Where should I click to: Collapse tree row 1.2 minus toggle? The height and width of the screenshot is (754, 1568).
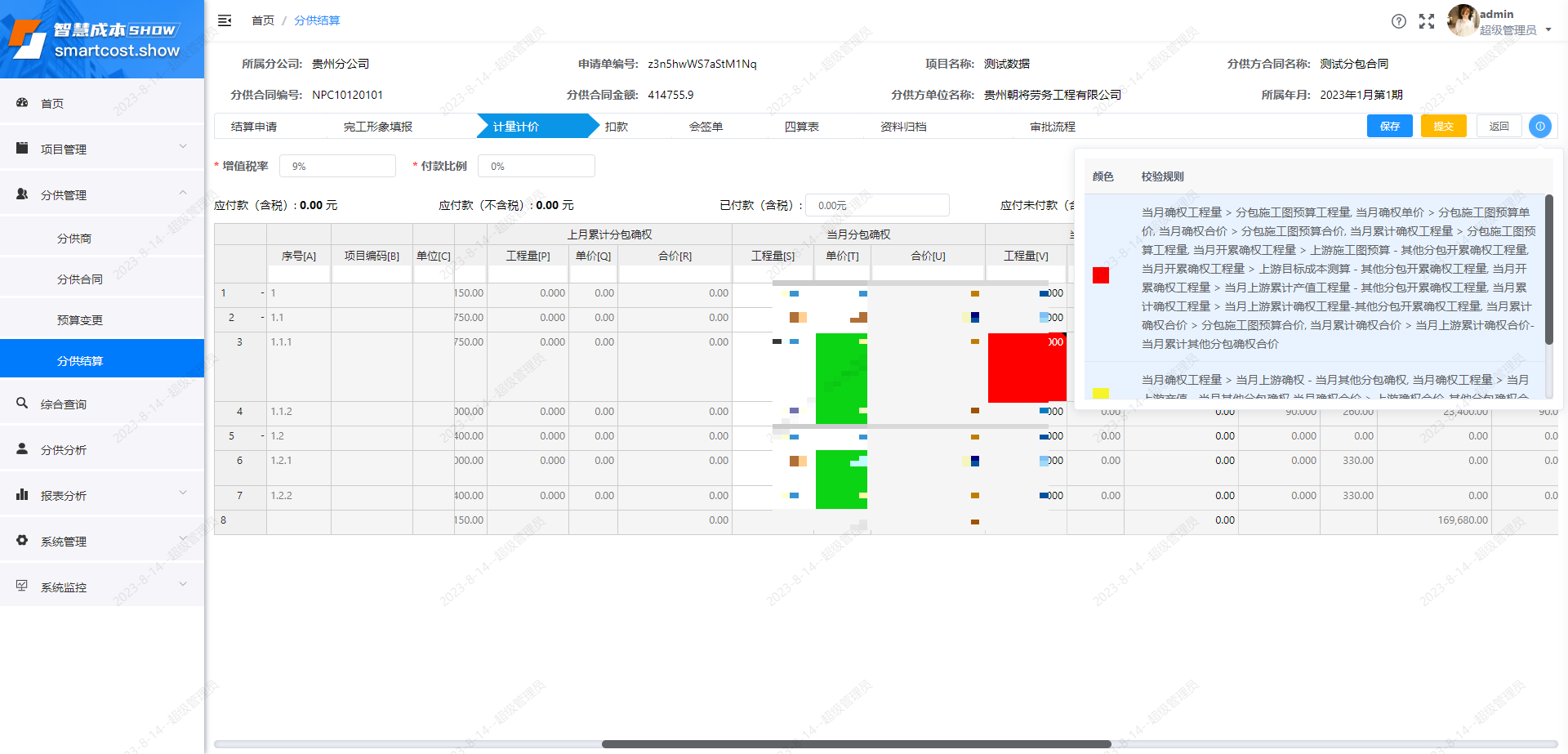pyautogui.click(x=262, y=436)
